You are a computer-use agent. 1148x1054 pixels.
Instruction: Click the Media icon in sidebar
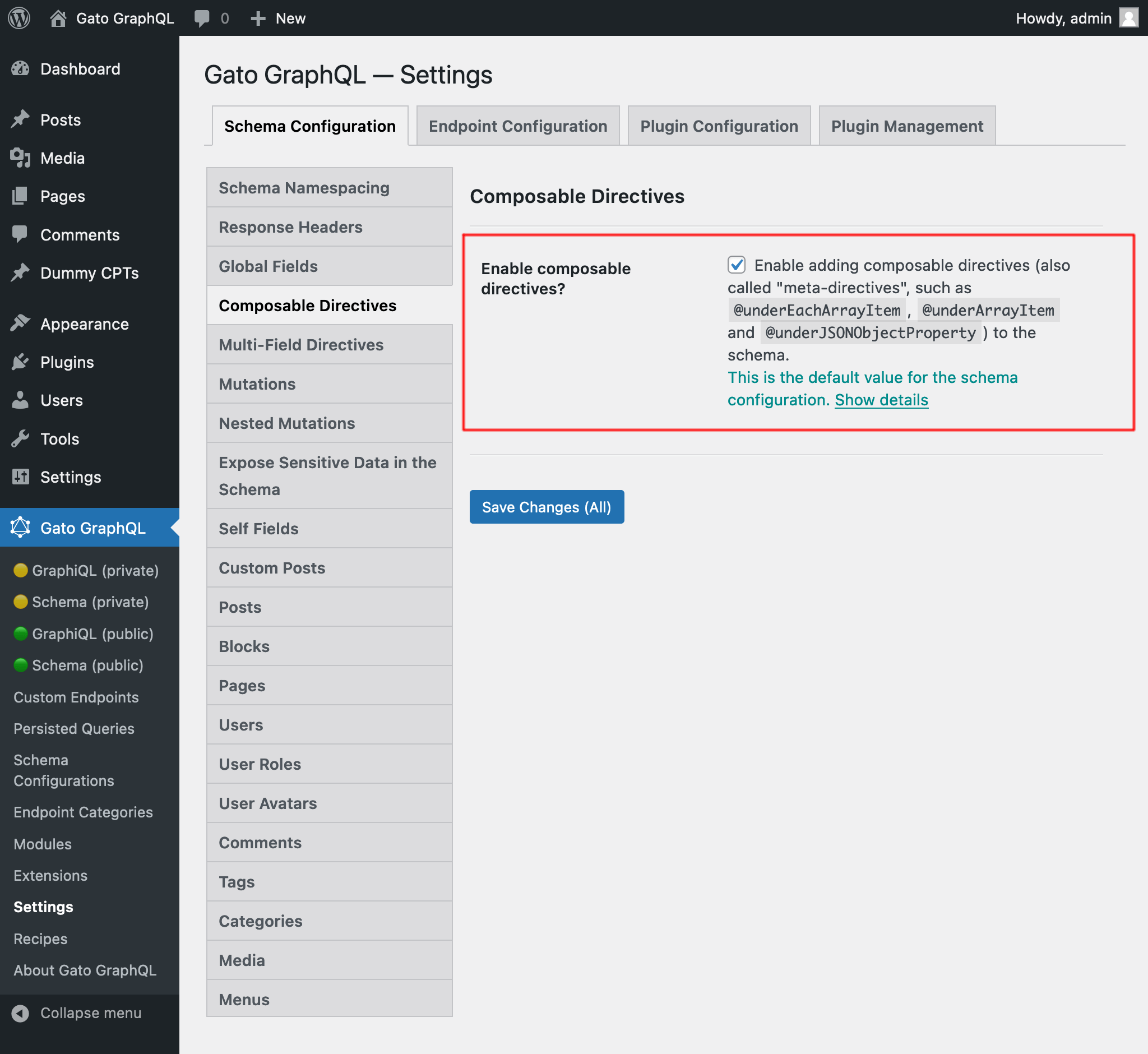(21, 158)
